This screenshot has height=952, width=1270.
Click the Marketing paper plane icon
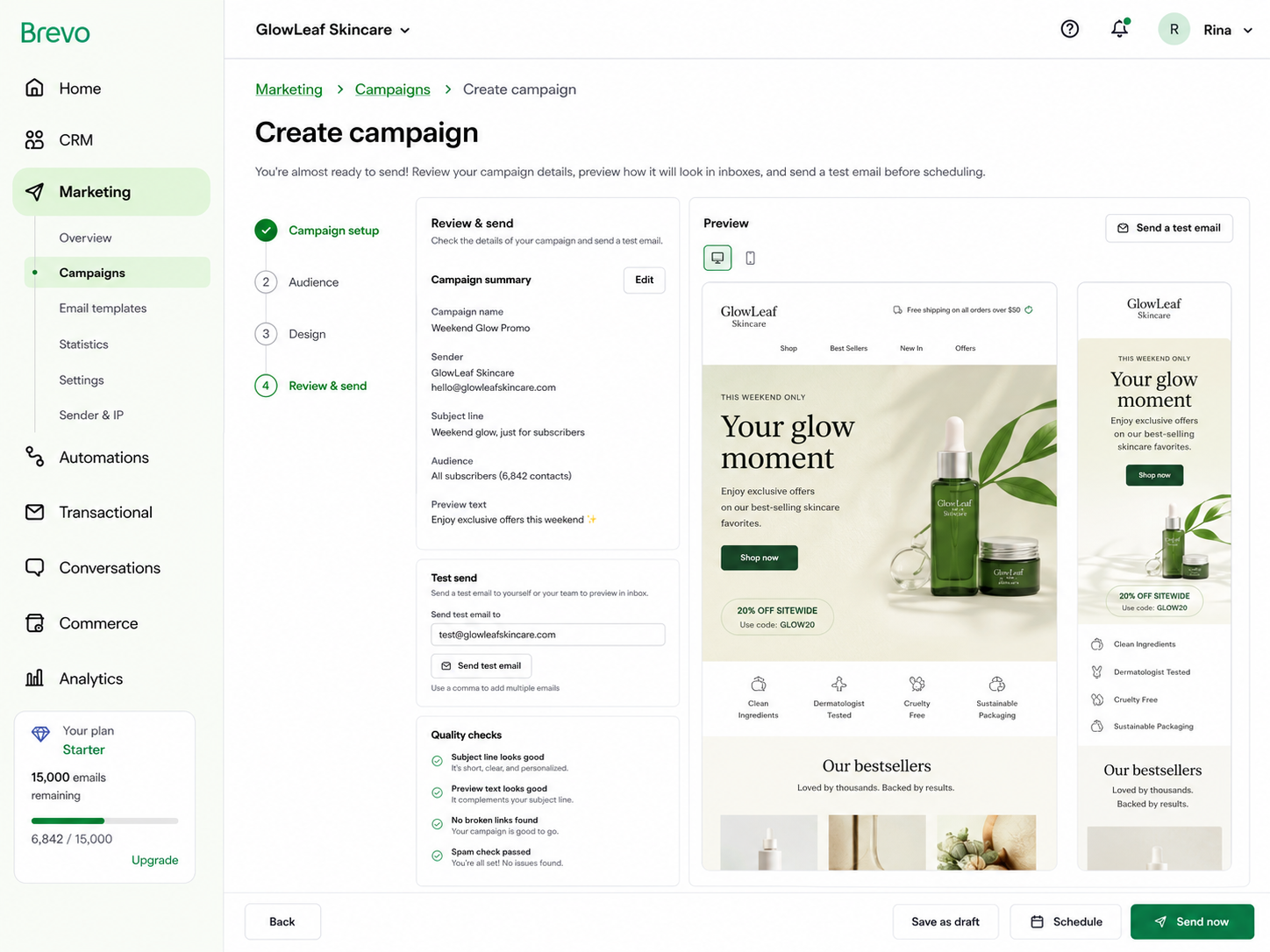34,192
